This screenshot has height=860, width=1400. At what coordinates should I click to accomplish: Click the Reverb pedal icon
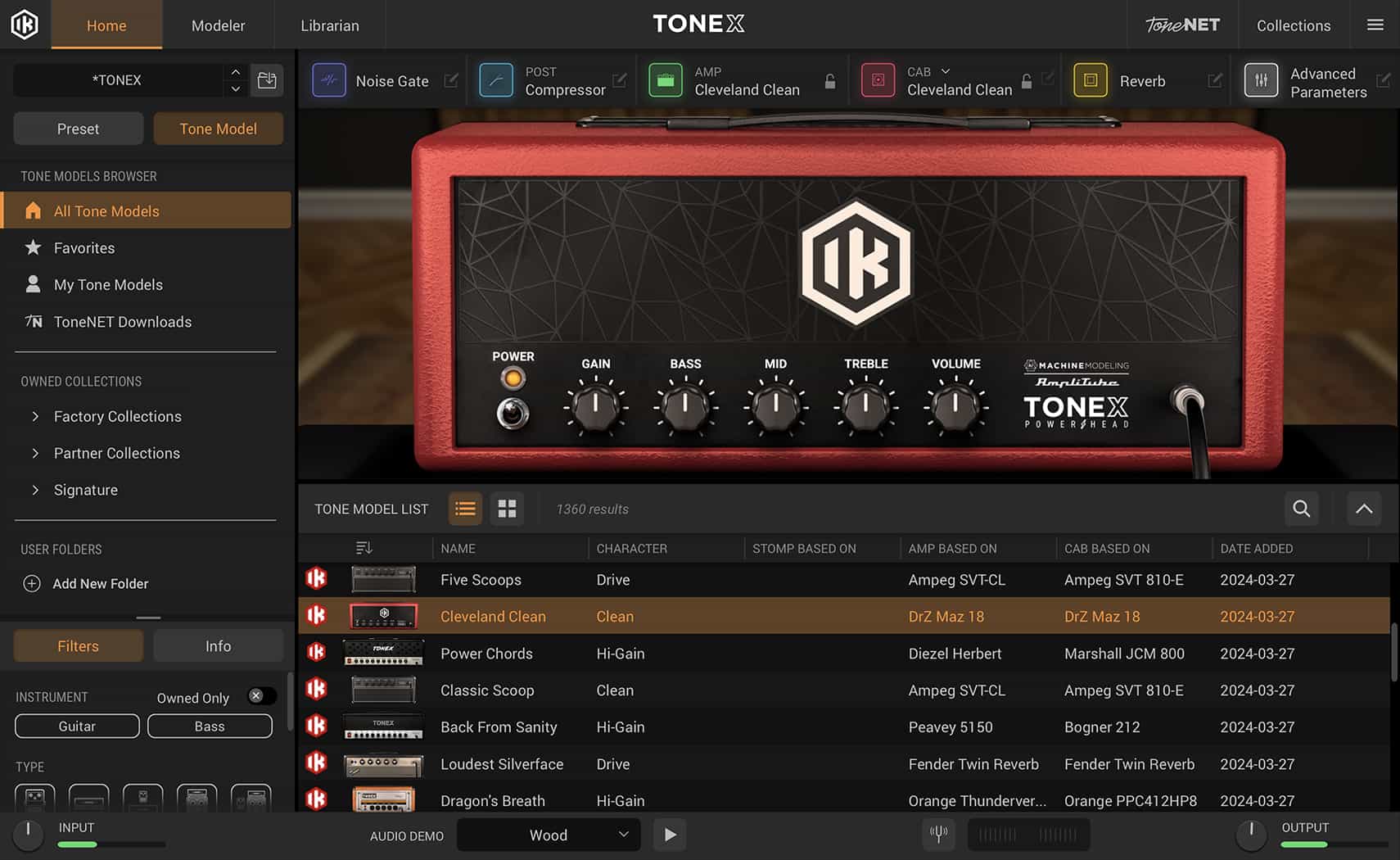pos(1090,80)
